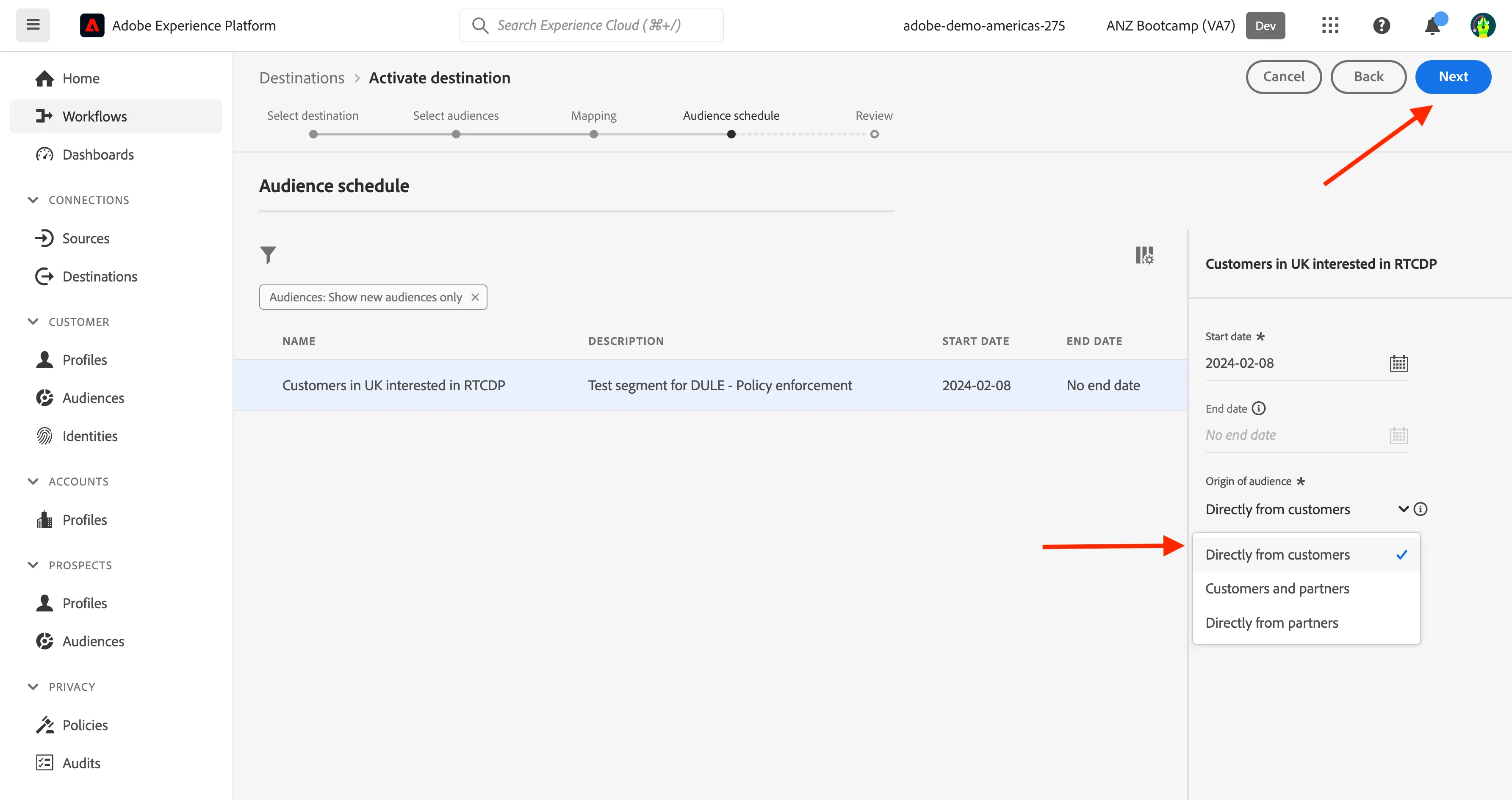Select Directly from partners option
The width and height of the screenshot is (1512, 800).
coord(1307,623)
